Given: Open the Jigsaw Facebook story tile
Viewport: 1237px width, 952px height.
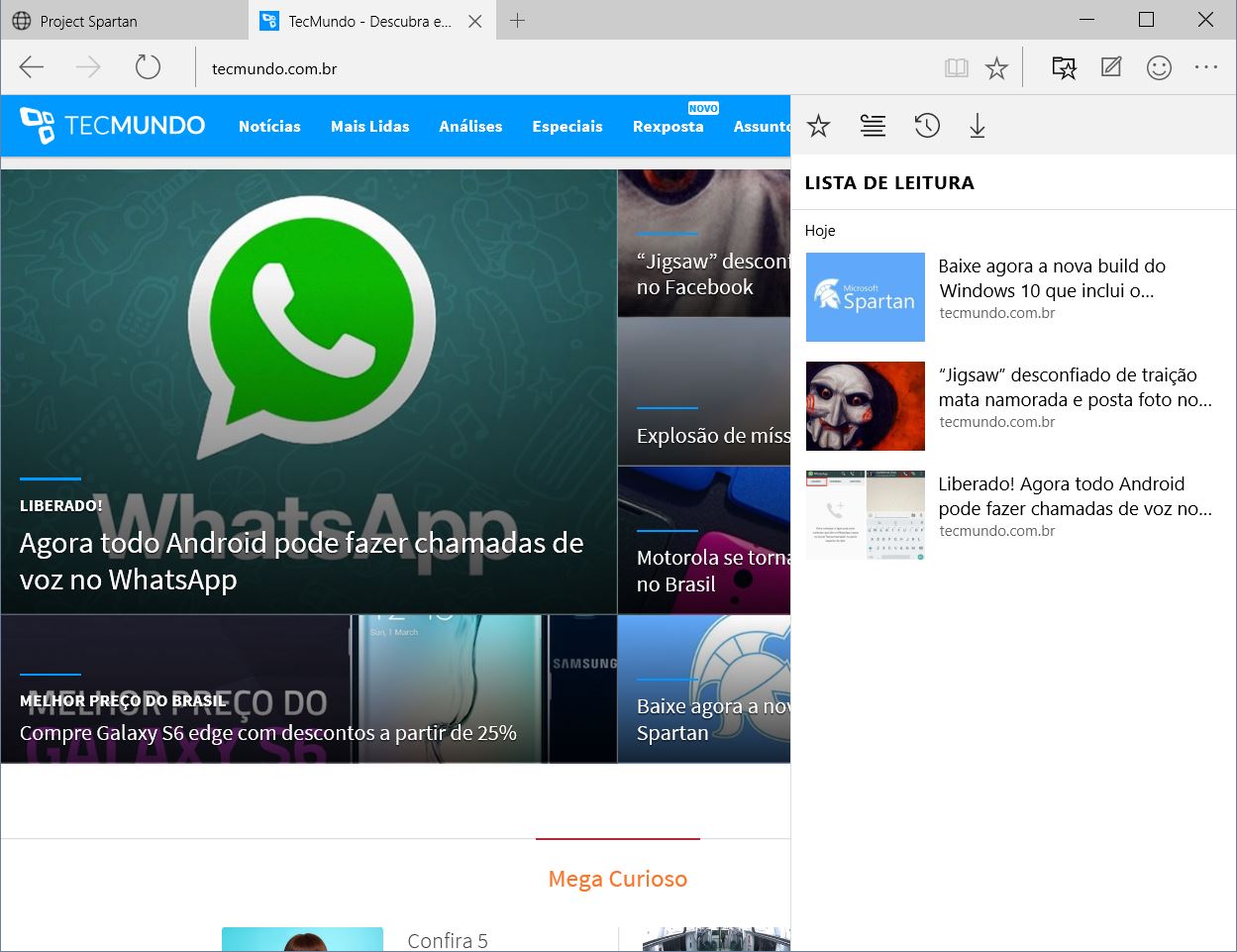Looking at the screenshot, I should (704, 243).
